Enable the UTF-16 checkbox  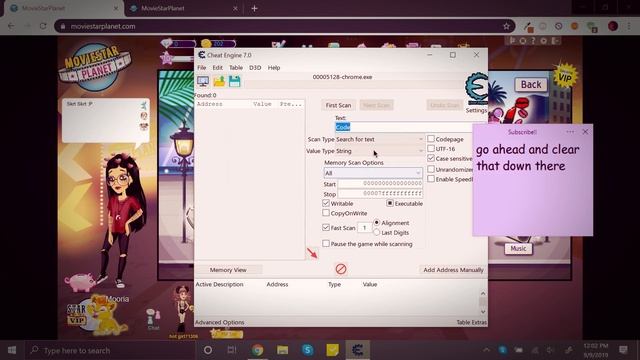click(x=431, y=149)
